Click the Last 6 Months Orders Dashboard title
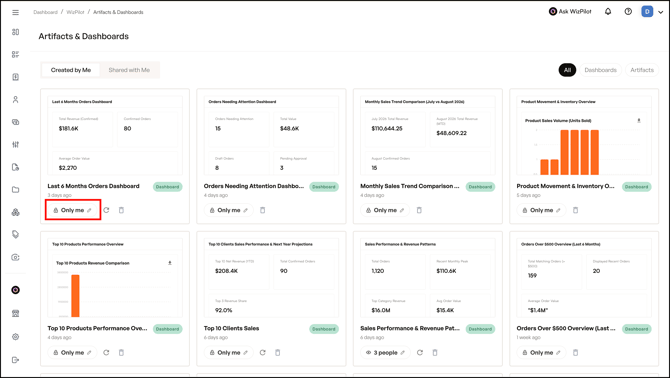 93,186
